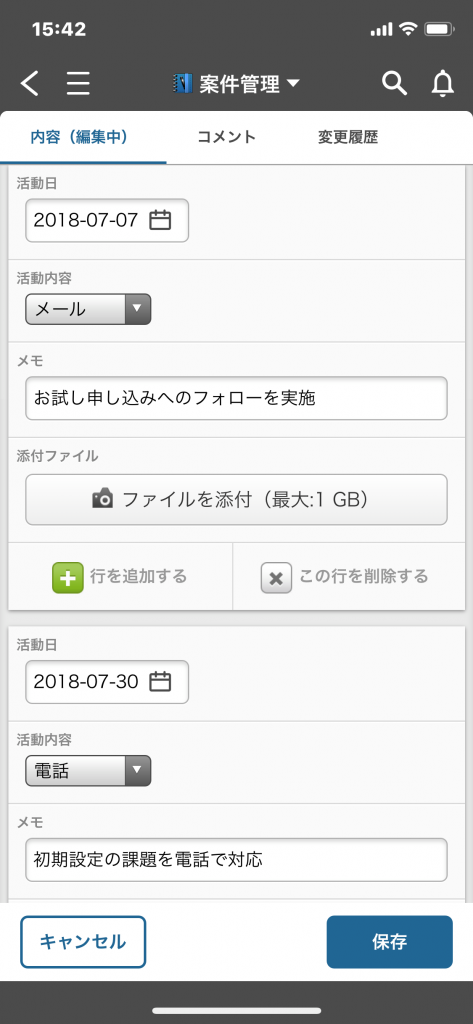
Task: Open calendar icon for 2018-07-07 date
Action: pos(160,220)
